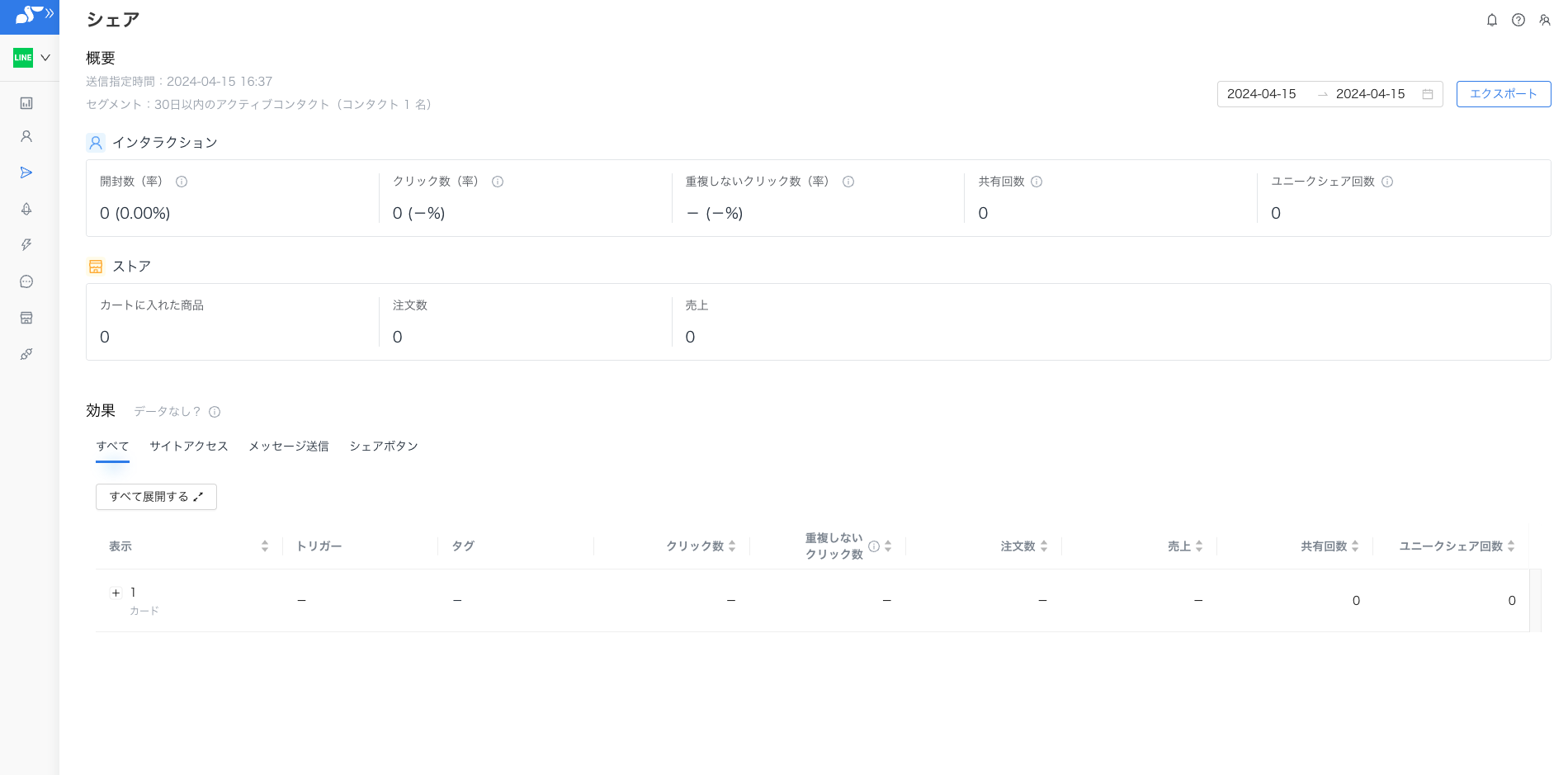Sort table by 表示 column

[x=265, y=546]
